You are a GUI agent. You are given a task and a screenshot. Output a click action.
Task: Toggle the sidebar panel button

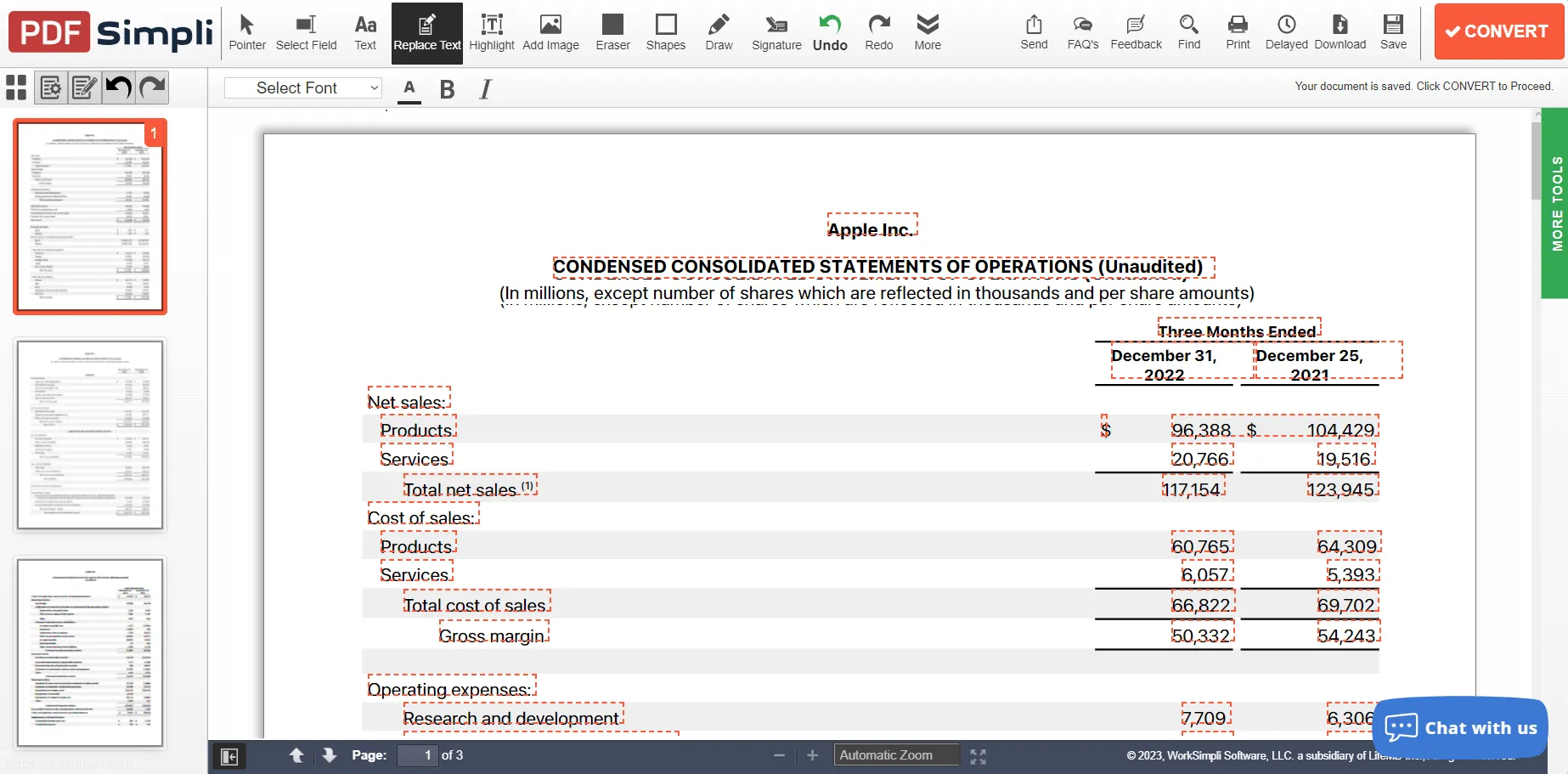tap(228, 756)
